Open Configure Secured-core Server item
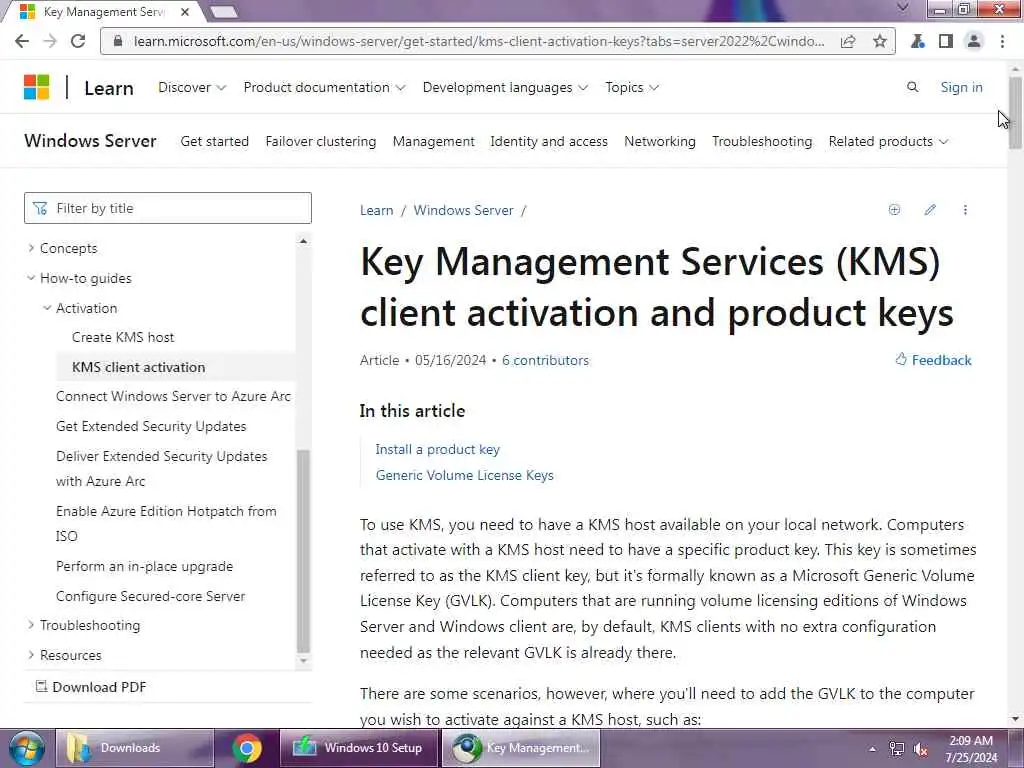Image resolution: width=1024 pixels, height=768 pixels. 150,596
